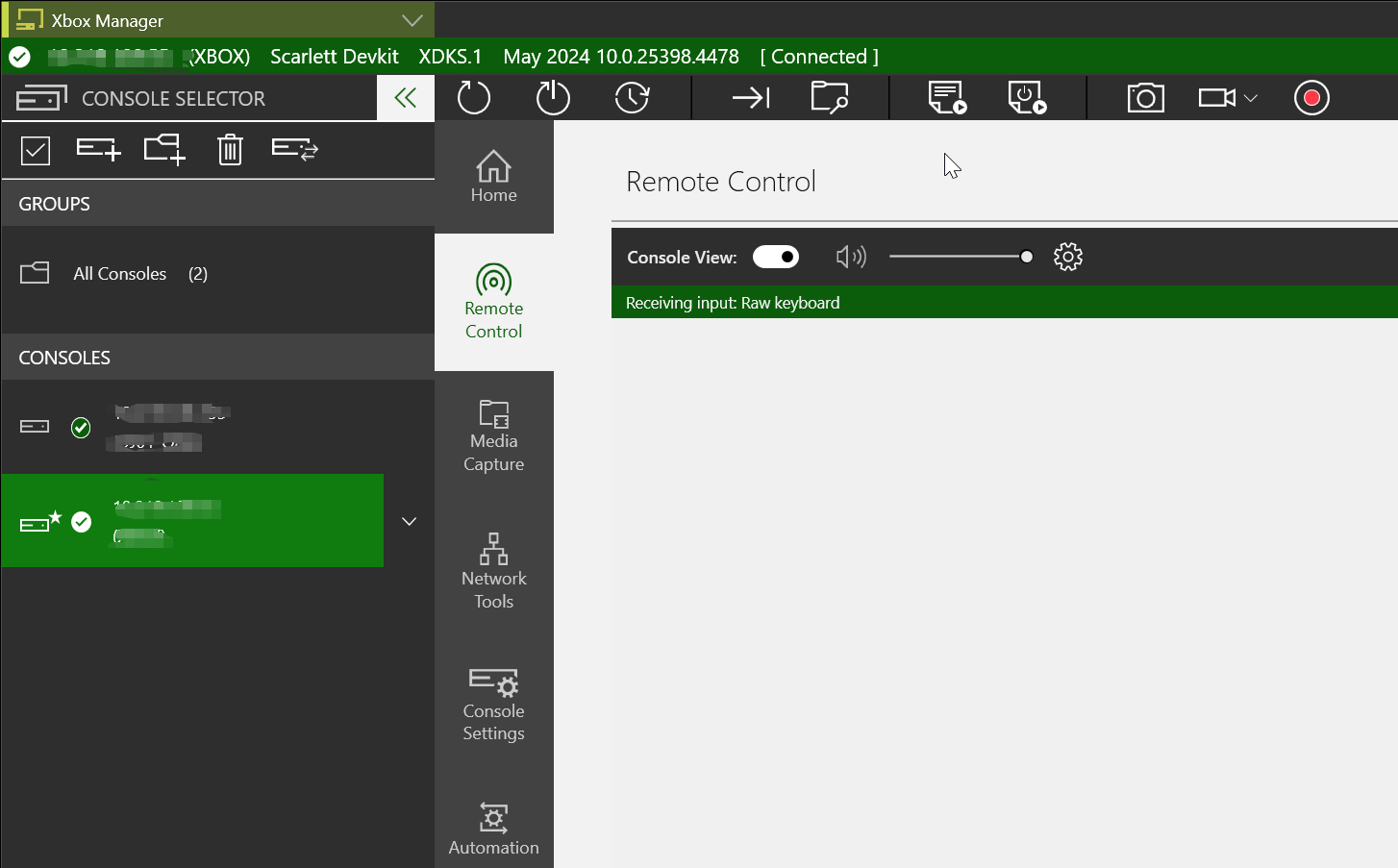Select the first console in the list
The image size is (1398, 868).
point(217,427)
